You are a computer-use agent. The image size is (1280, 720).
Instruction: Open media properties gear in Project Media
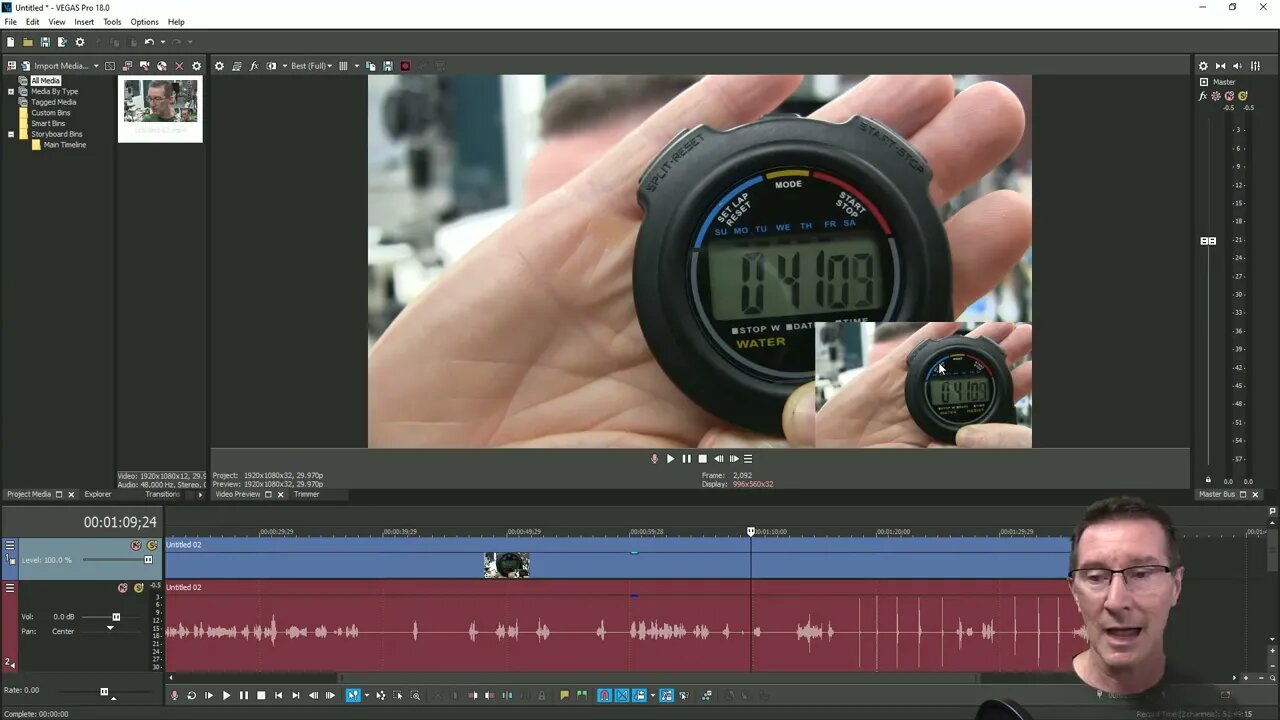tap(196, 66)
